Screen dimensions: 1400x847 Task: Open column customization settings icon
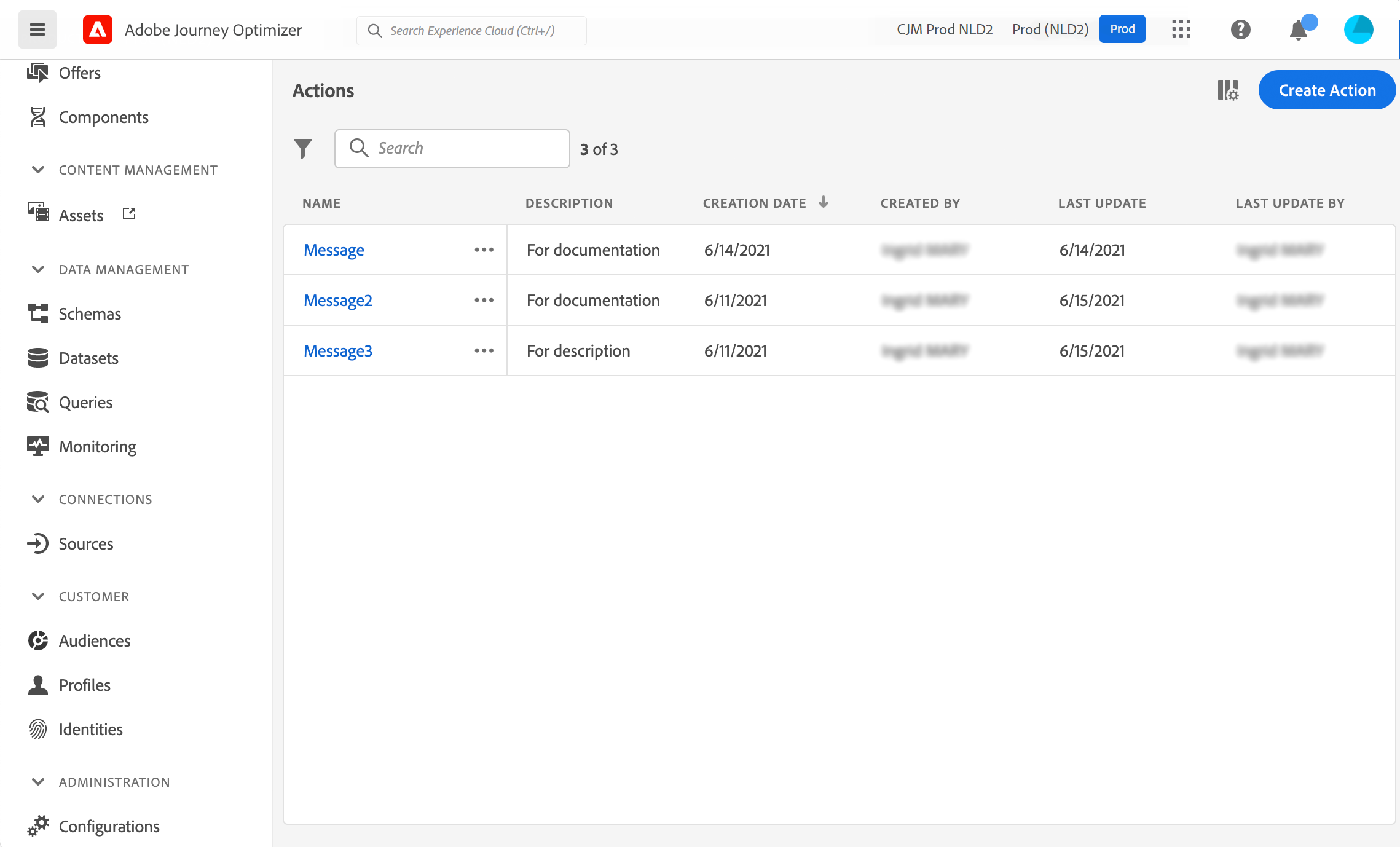click(1227, 90)
